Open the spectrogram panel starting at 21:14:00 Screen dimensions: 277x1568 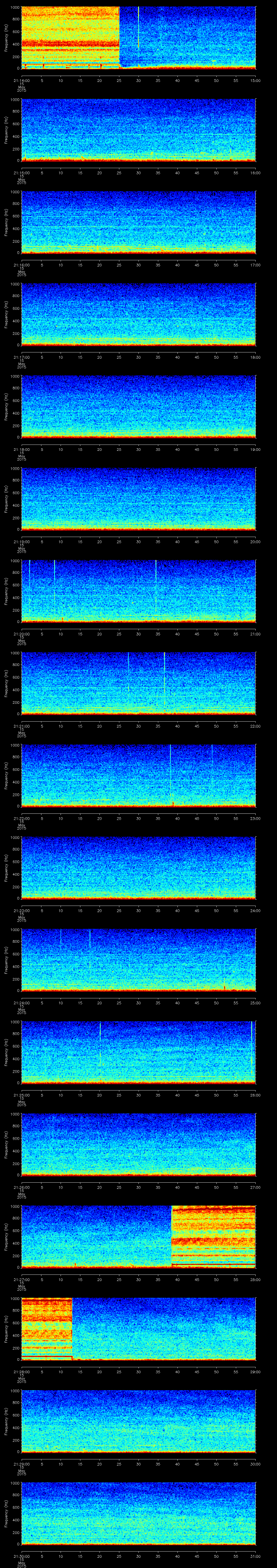138,38
